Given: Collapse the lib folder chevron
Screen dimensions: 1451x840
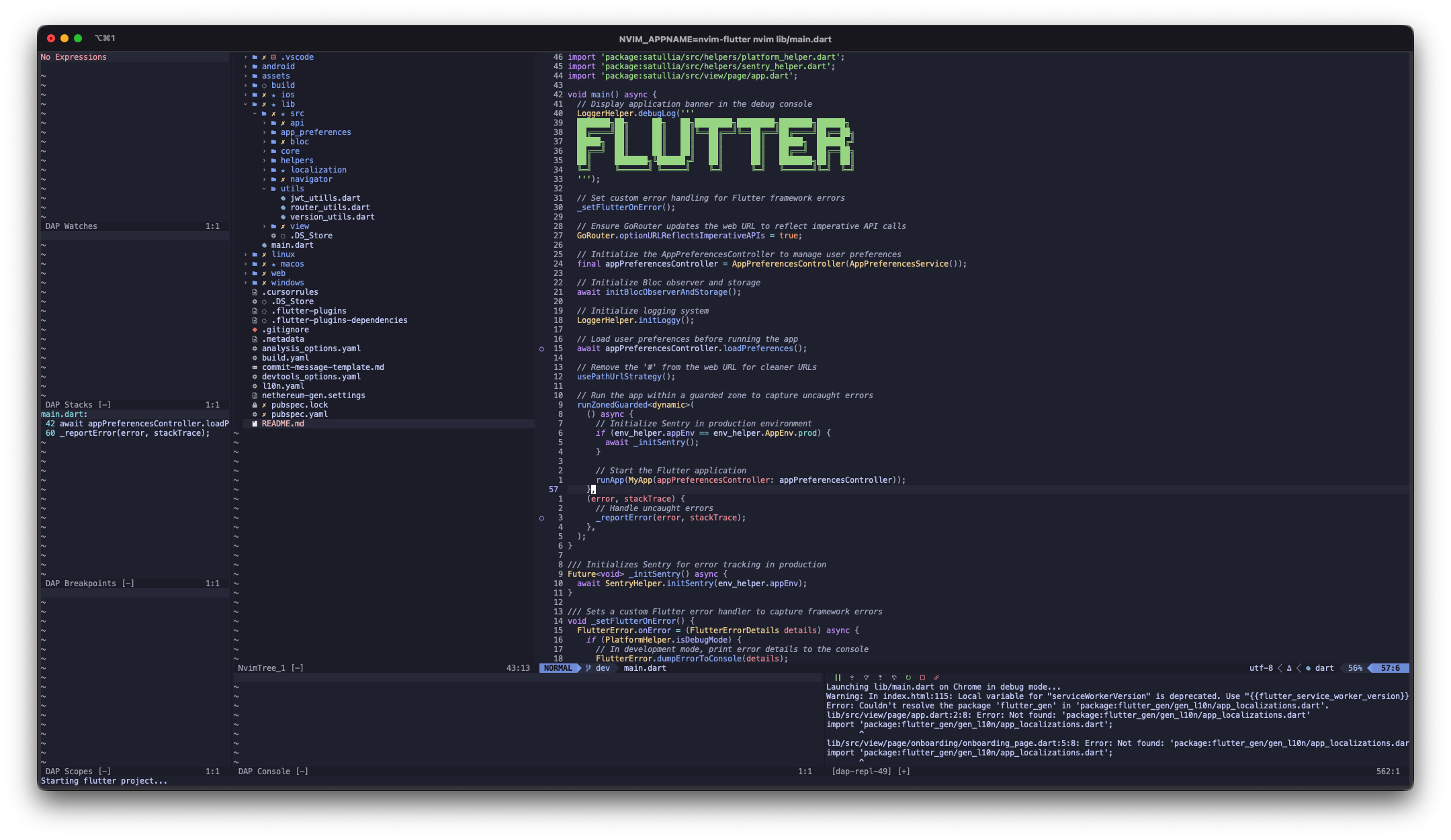Looking at the screenshot, I should click(245, 104).
